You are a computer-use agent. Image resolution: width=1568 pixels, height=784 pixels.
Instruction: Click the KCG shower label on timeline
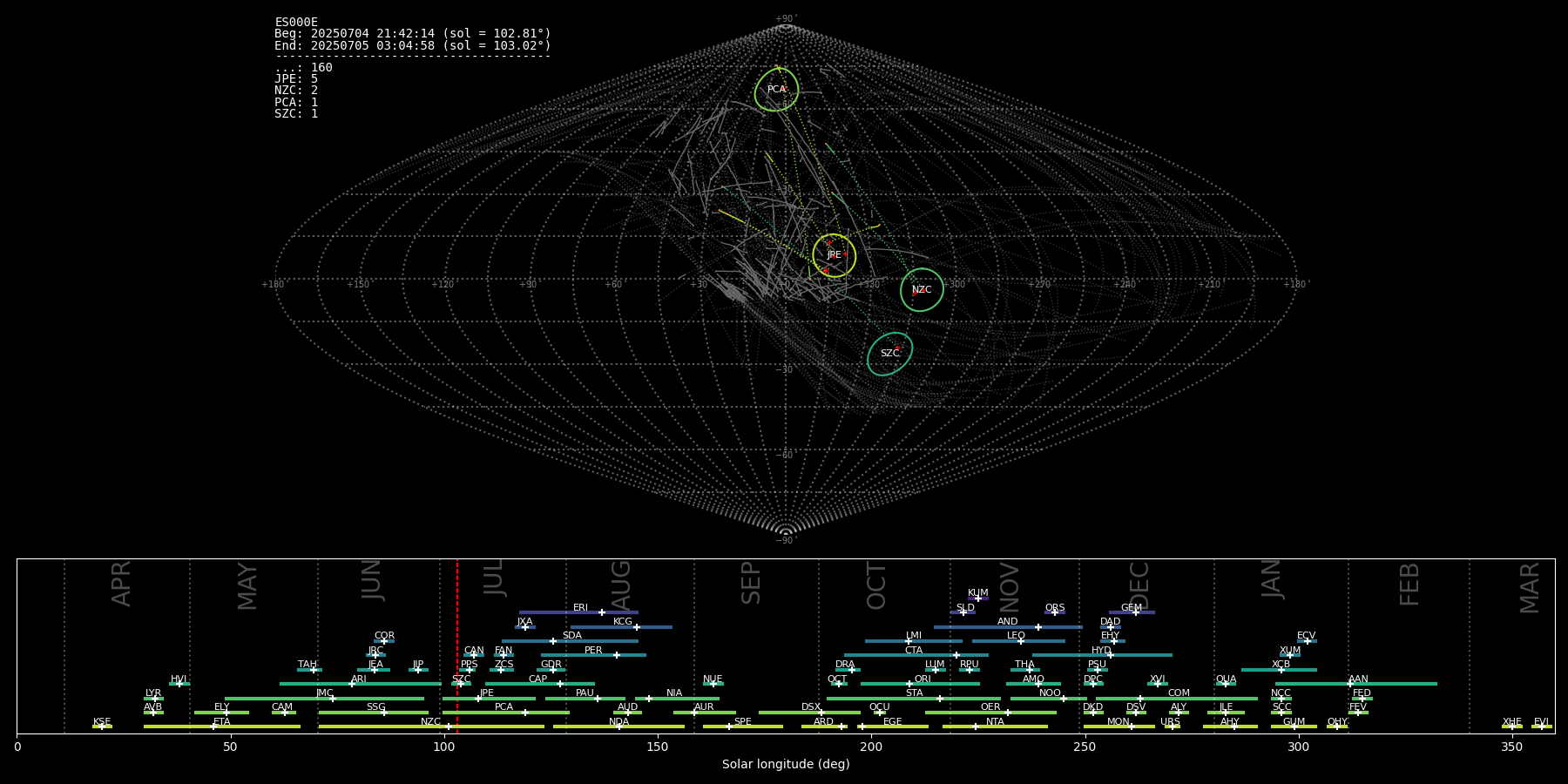pyautogui.click(x=623, y=622)
